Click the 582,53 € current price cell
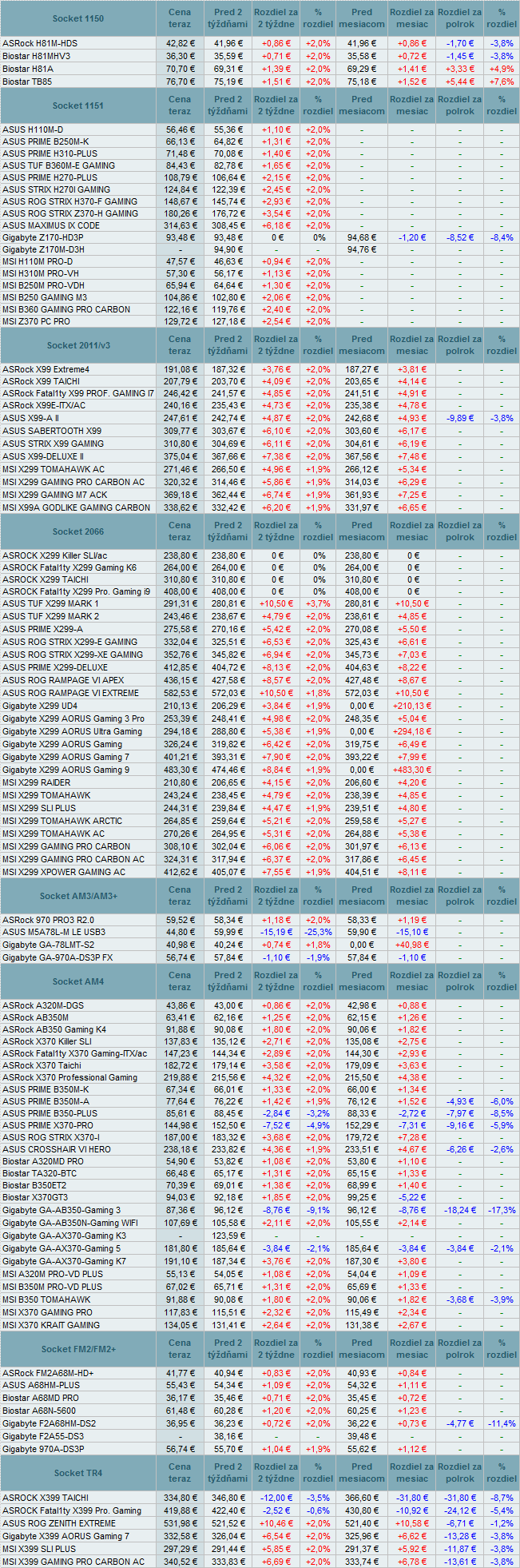This screenshot has width=520, height=1568. (181, 693)
